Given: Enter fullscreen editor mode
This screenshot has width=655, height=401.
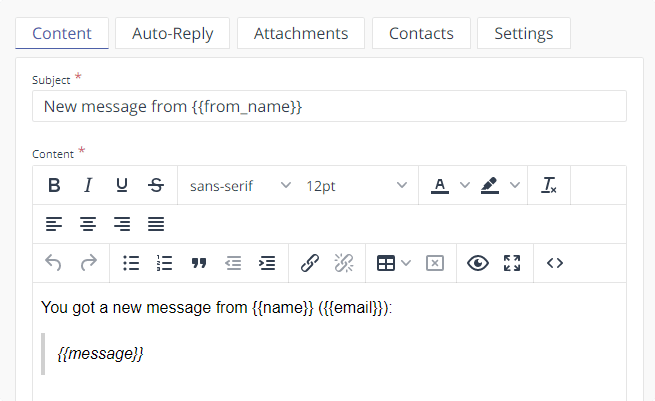Looking at the screenshot, I should (x=512, y=263).
